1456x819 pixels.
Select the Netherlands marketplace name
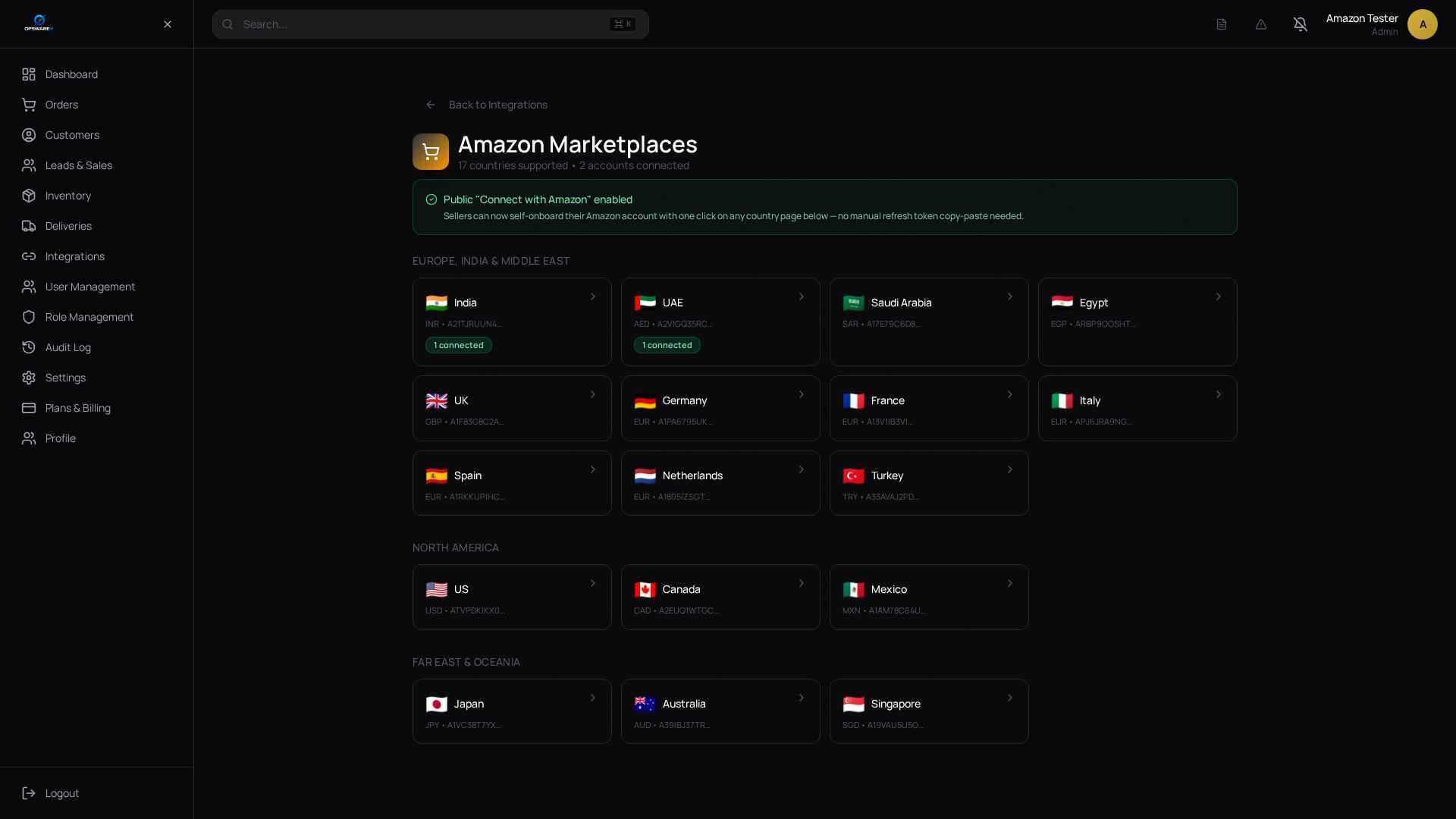point(692,475)
